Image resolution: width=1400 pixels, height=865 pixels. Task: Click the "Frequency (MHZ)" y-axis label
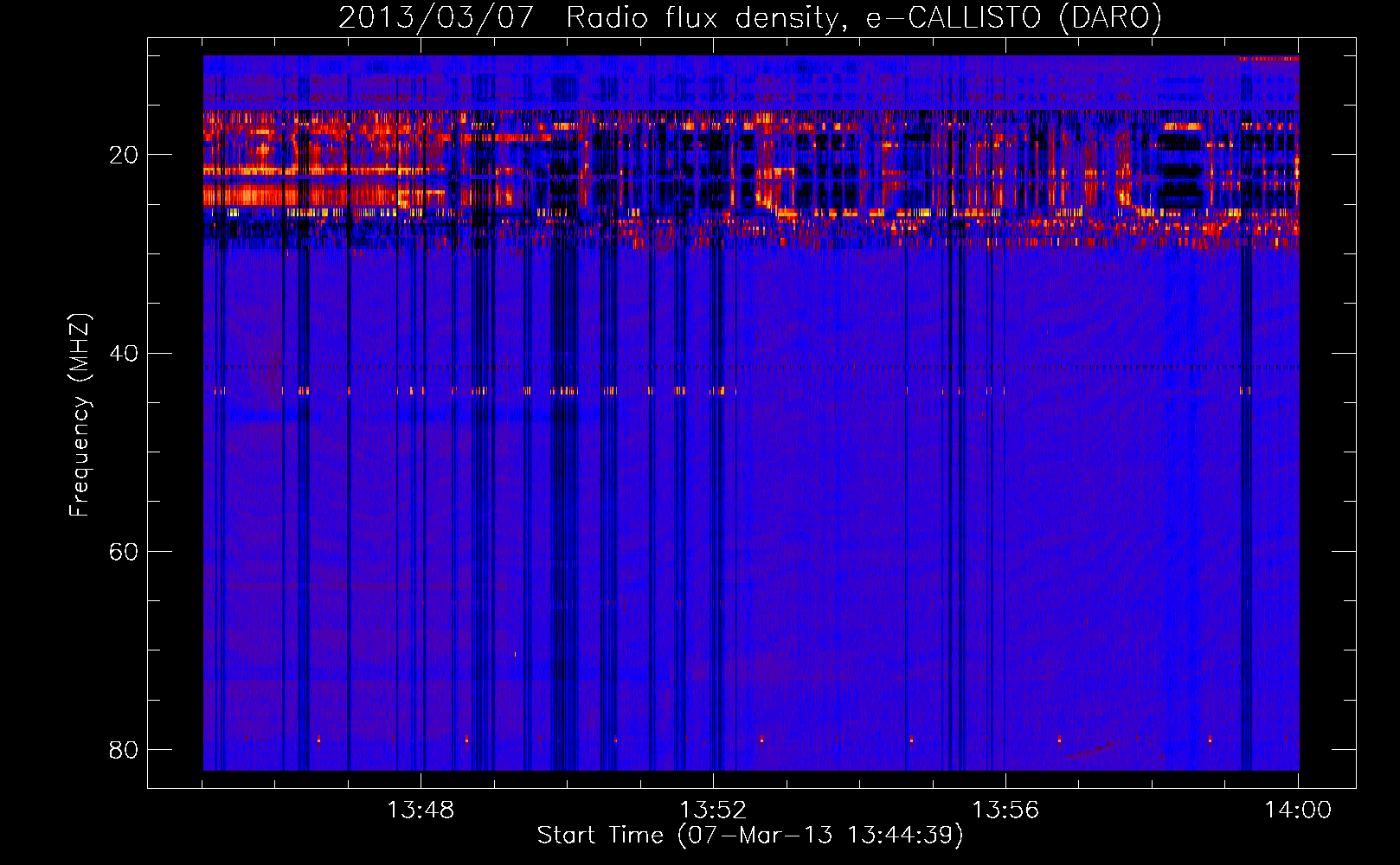(x=79, y=415)
